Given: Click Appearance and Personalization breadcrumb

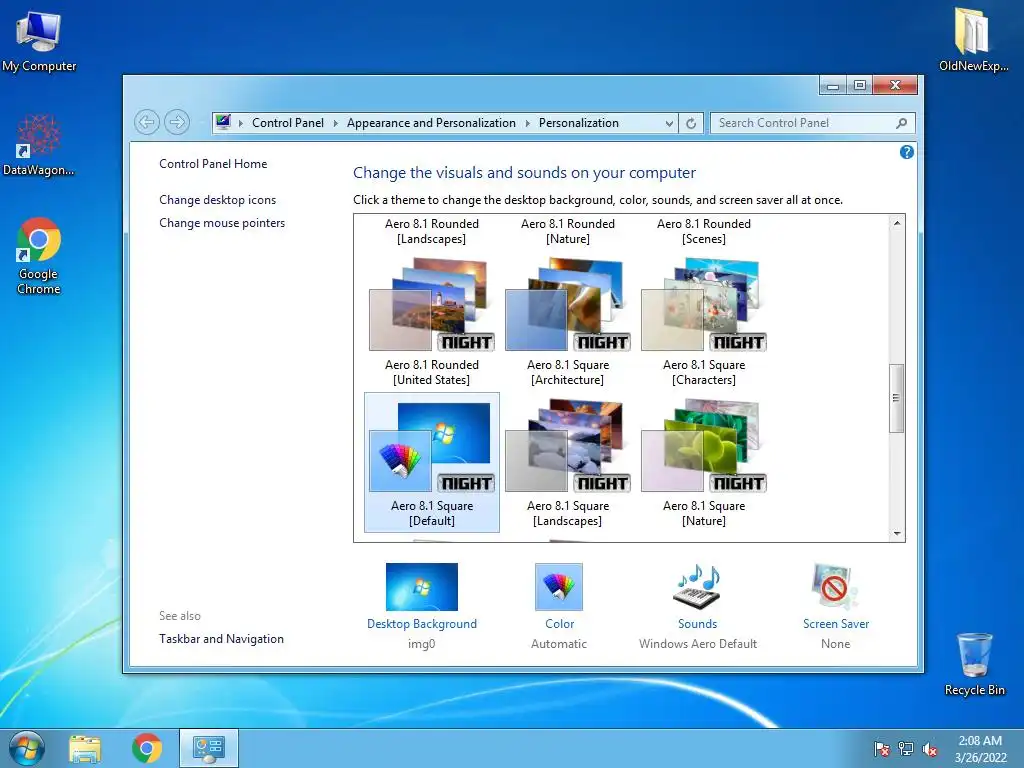Looking at the screenshot, I should tap(431, 123).
